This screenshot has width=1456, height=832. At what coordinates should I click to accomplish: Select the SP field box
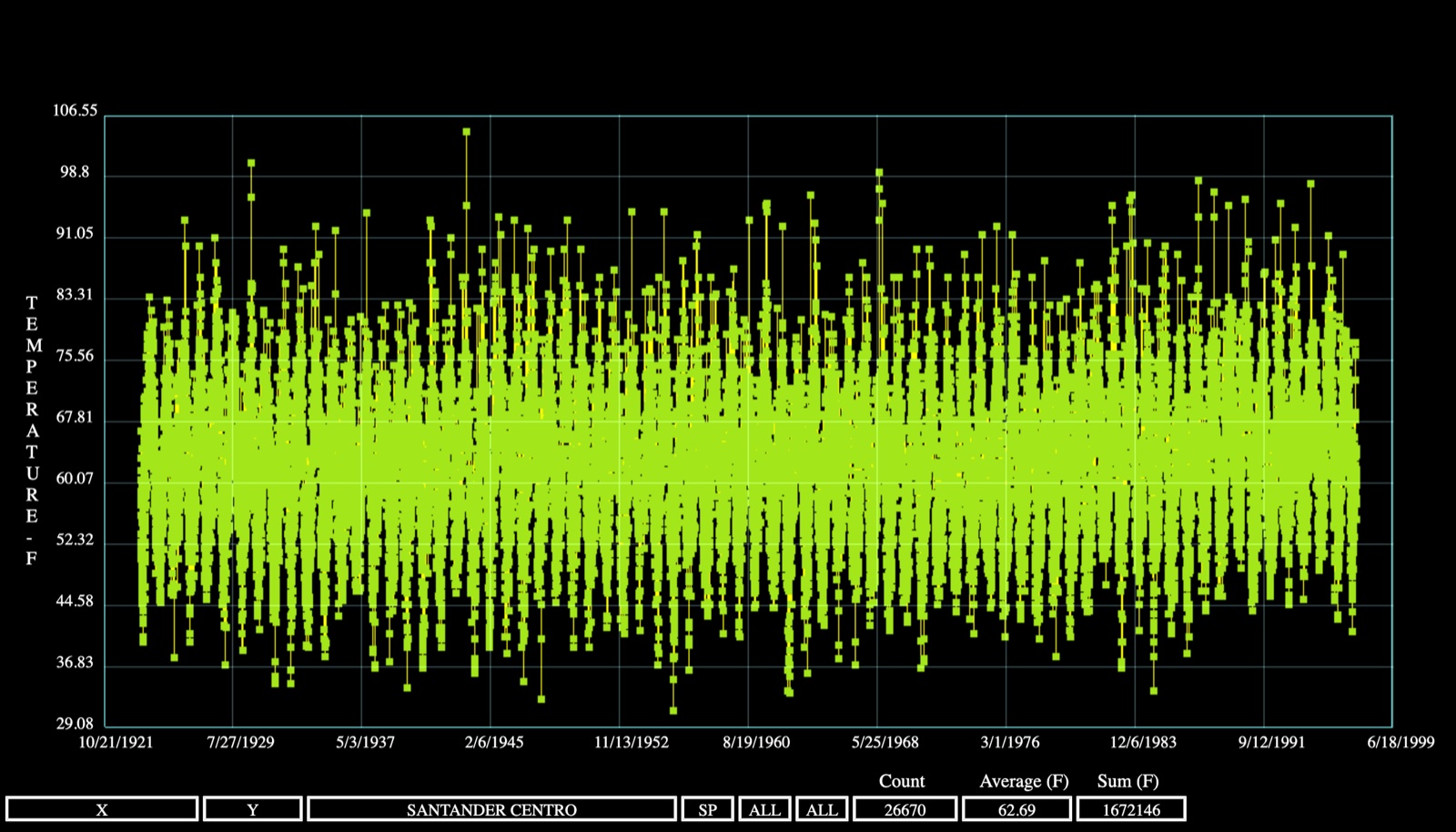pos(707,809)
